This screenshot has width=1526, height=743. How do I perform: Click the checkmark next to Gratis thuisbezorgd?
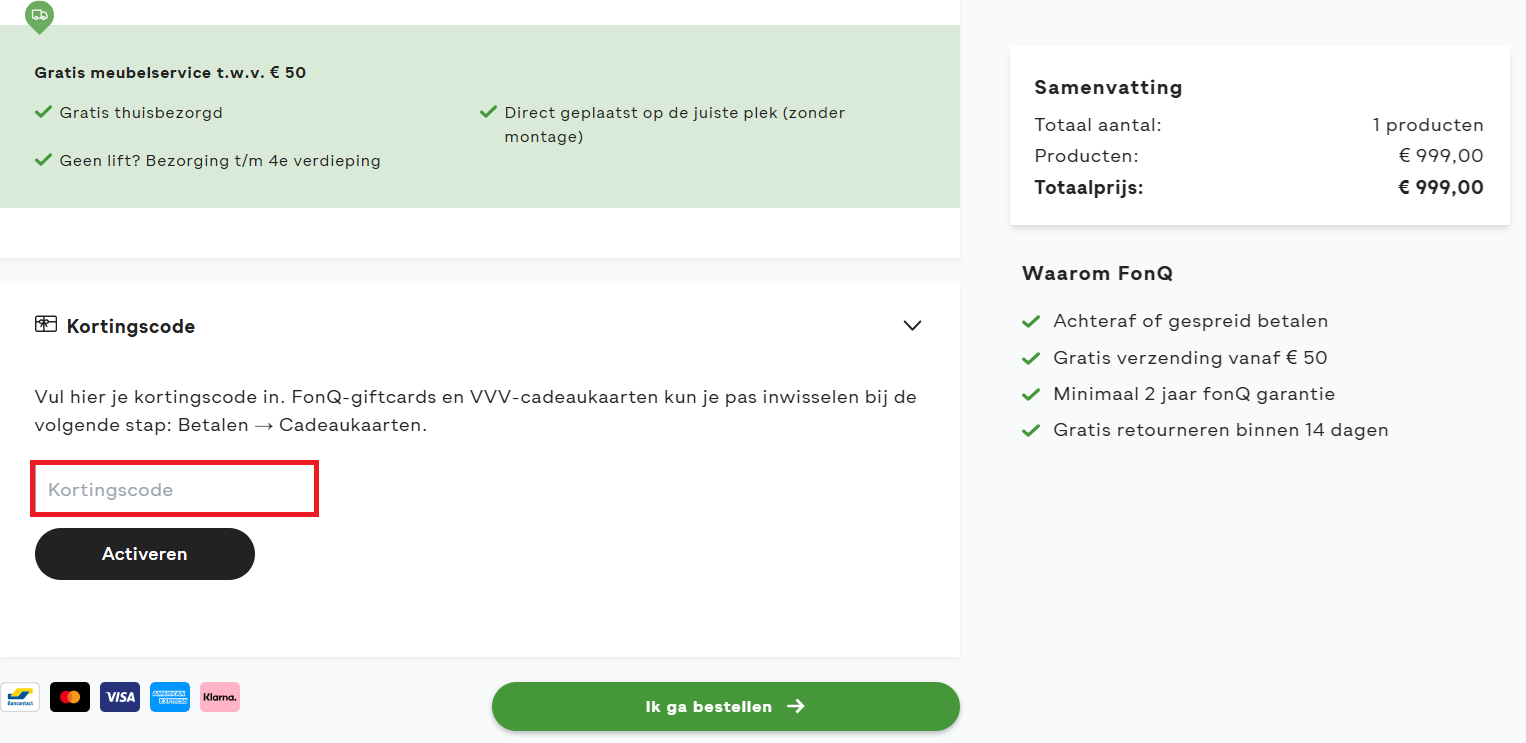[43, 111]
